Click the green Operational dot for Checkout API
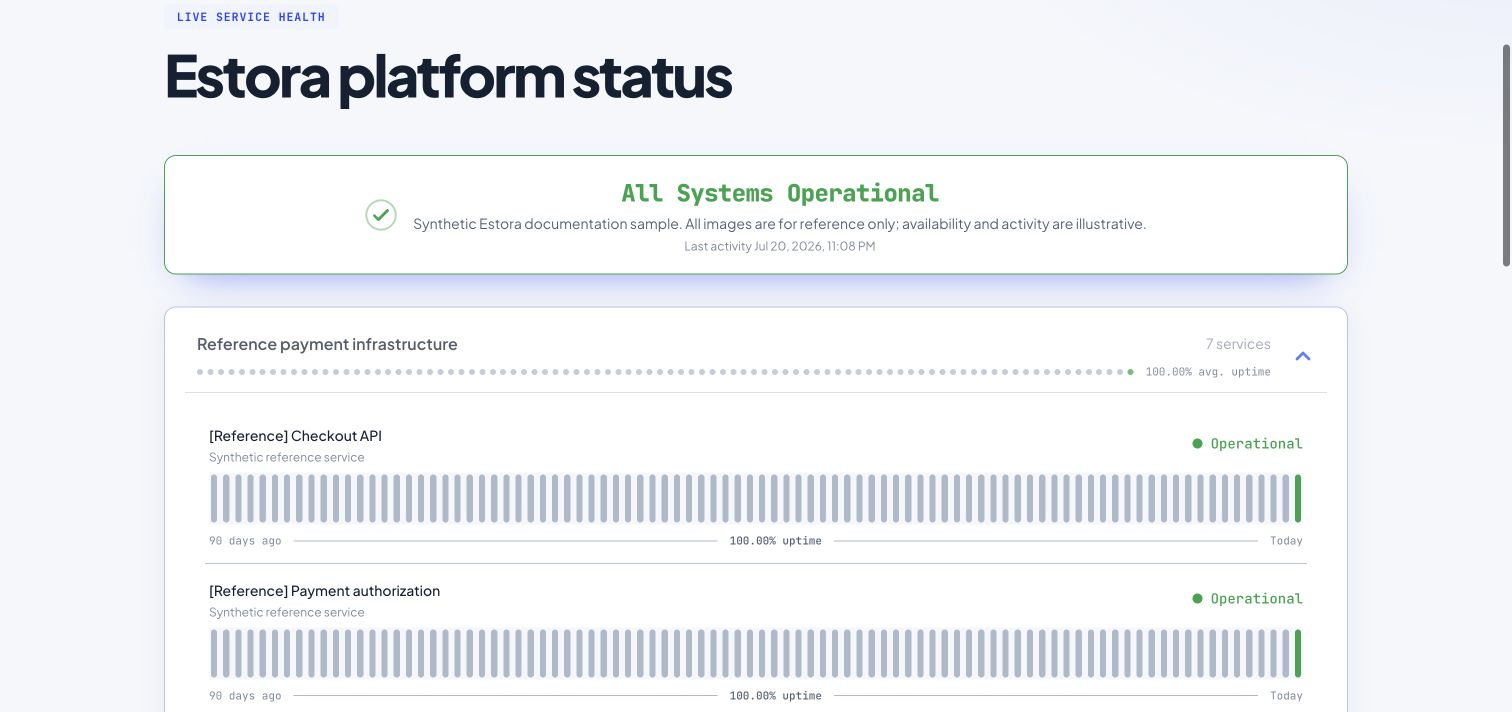Viewport: 1512px width, 712px height. coord(1197,443)
